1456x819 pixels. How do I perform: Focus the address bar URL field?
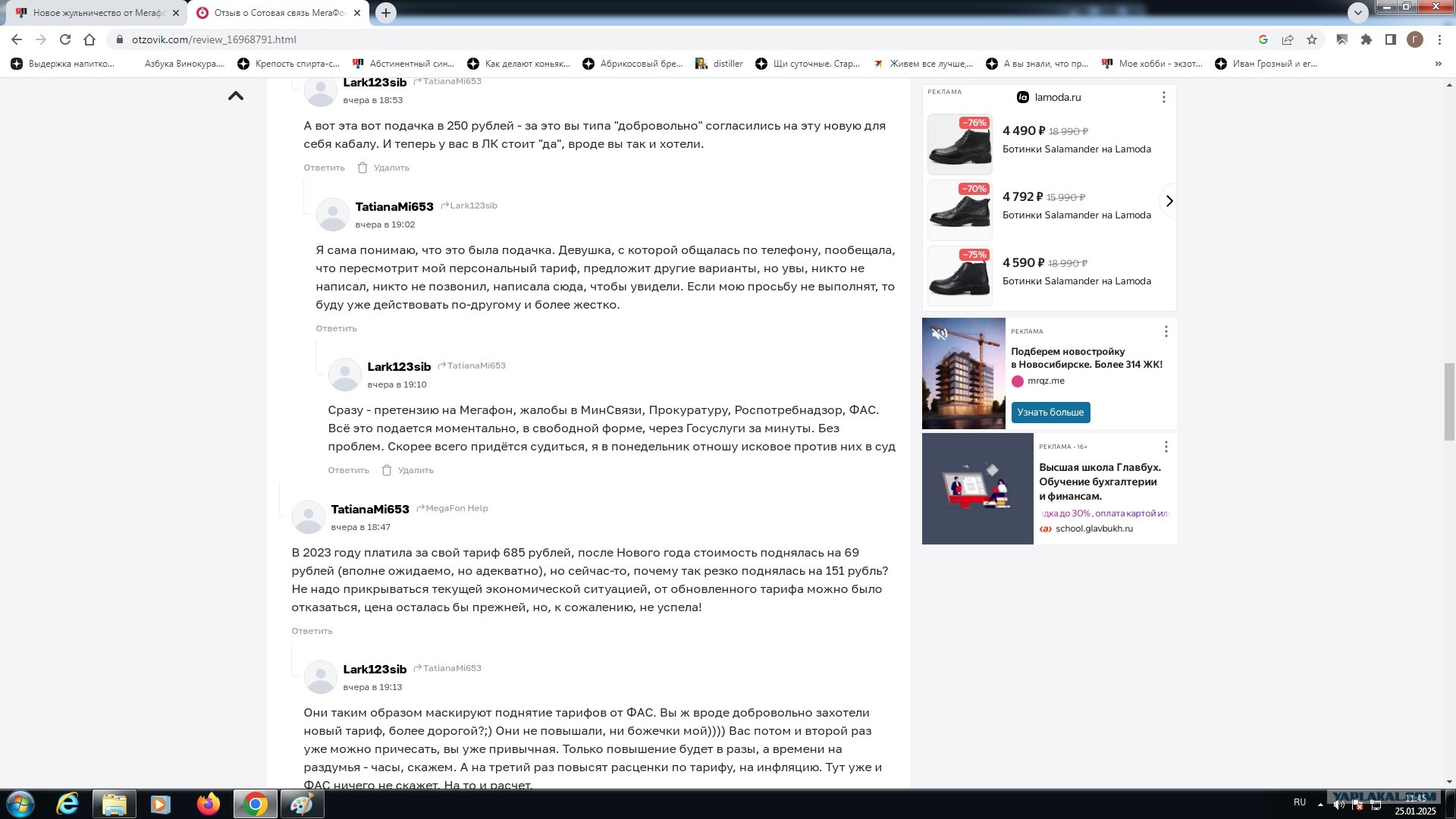point(682,39)
